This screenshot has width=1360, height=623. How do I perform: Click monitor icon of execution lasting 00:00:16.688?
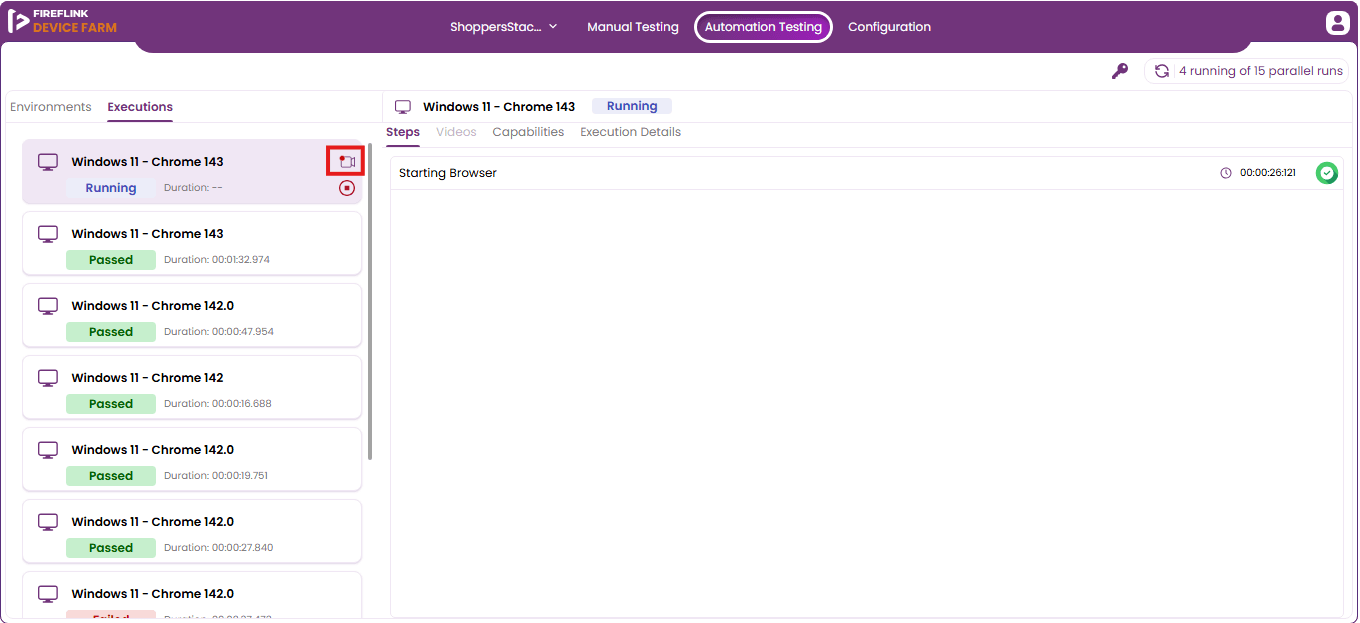48,378
